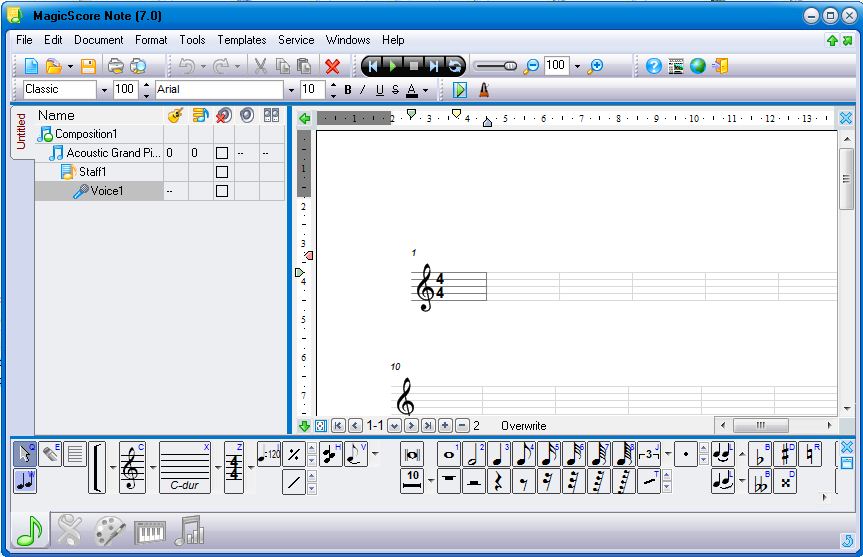Apply the natural accidental
The image size is (863, 557).
(810, 455)
